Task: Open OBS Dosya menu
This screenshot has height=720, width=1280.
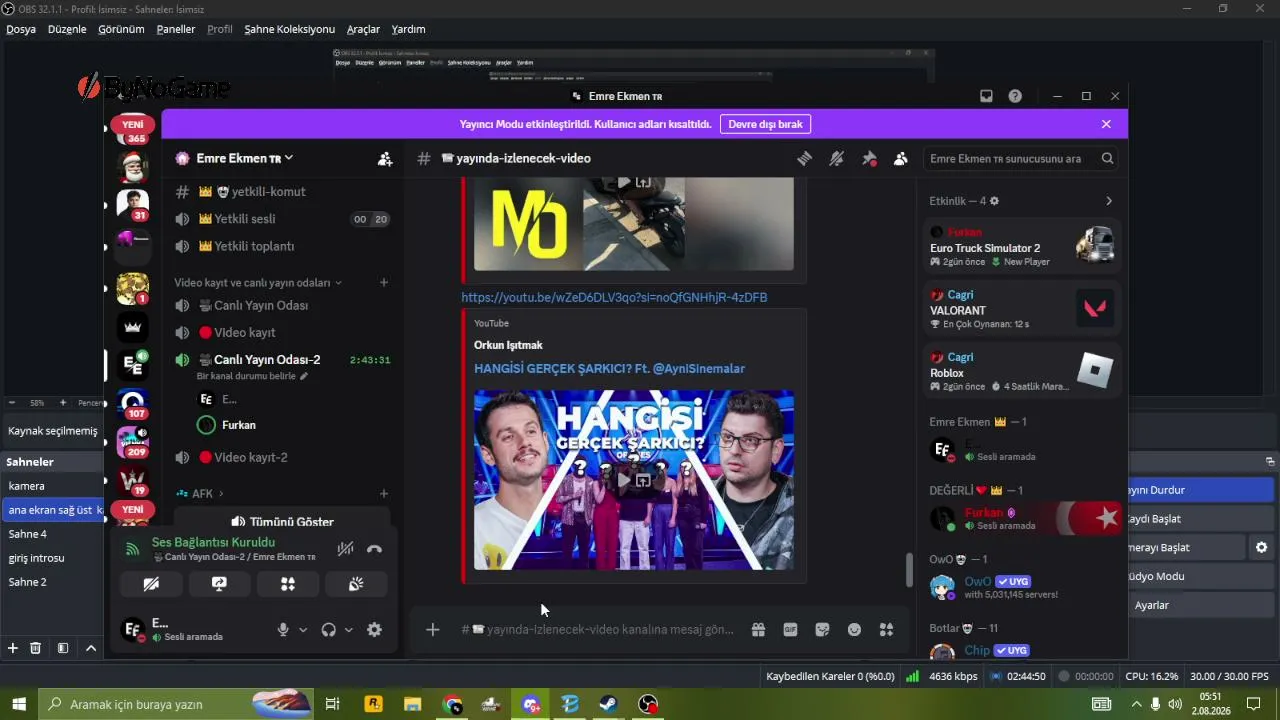Action: [x=21, y=29]
